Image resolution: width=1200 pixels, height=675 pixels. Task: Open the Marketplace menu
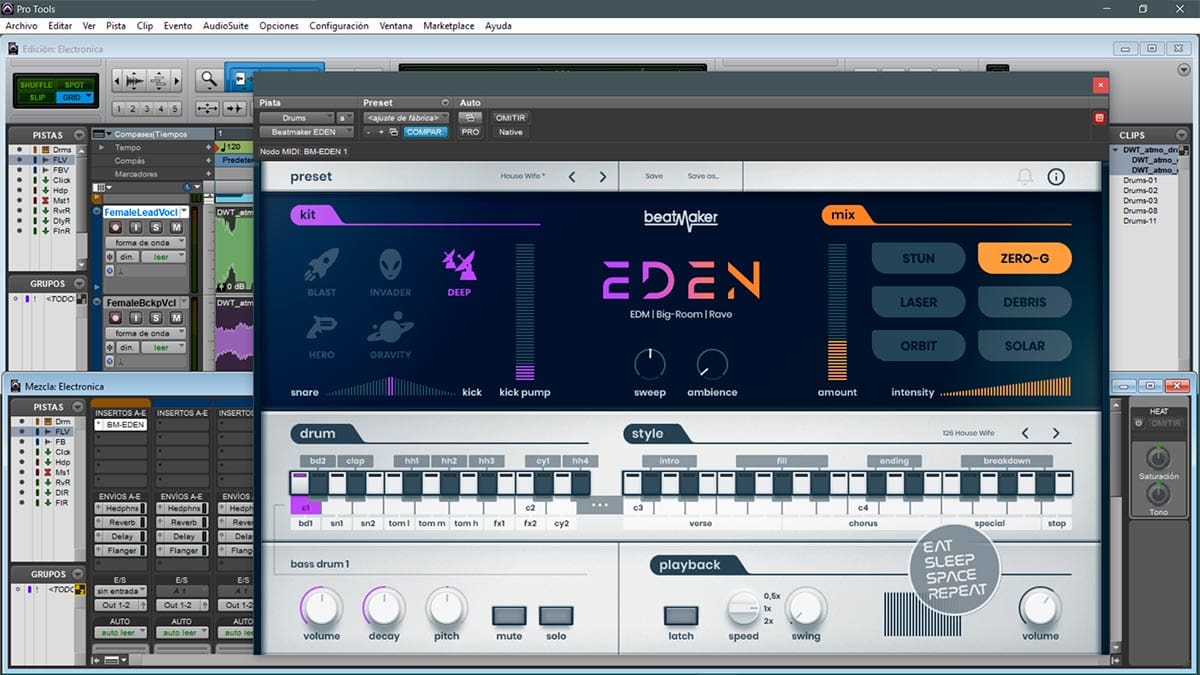pos(449,26)
